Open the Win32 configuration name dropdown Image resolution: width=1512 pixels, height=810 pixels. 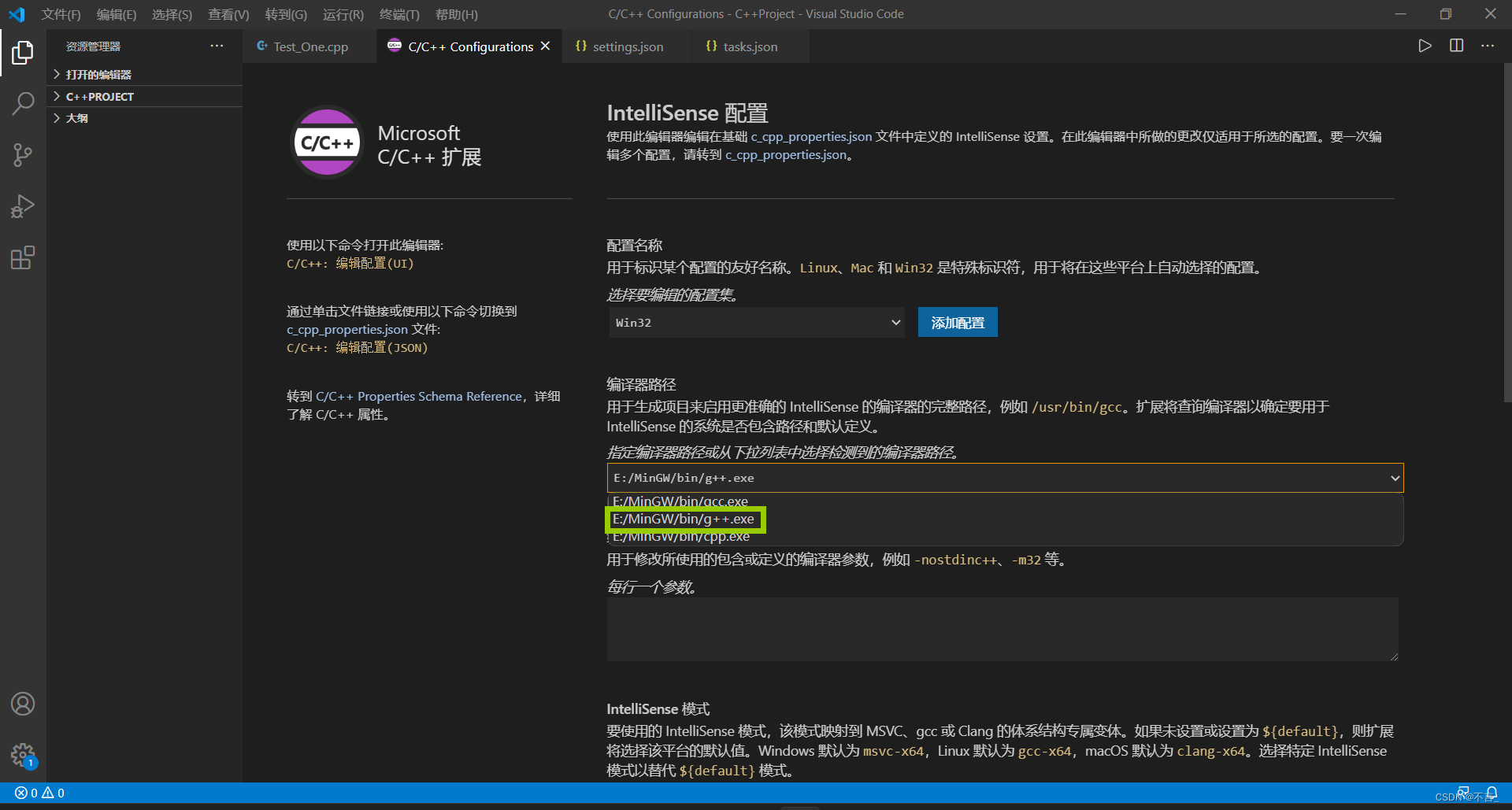coord(757,323)
